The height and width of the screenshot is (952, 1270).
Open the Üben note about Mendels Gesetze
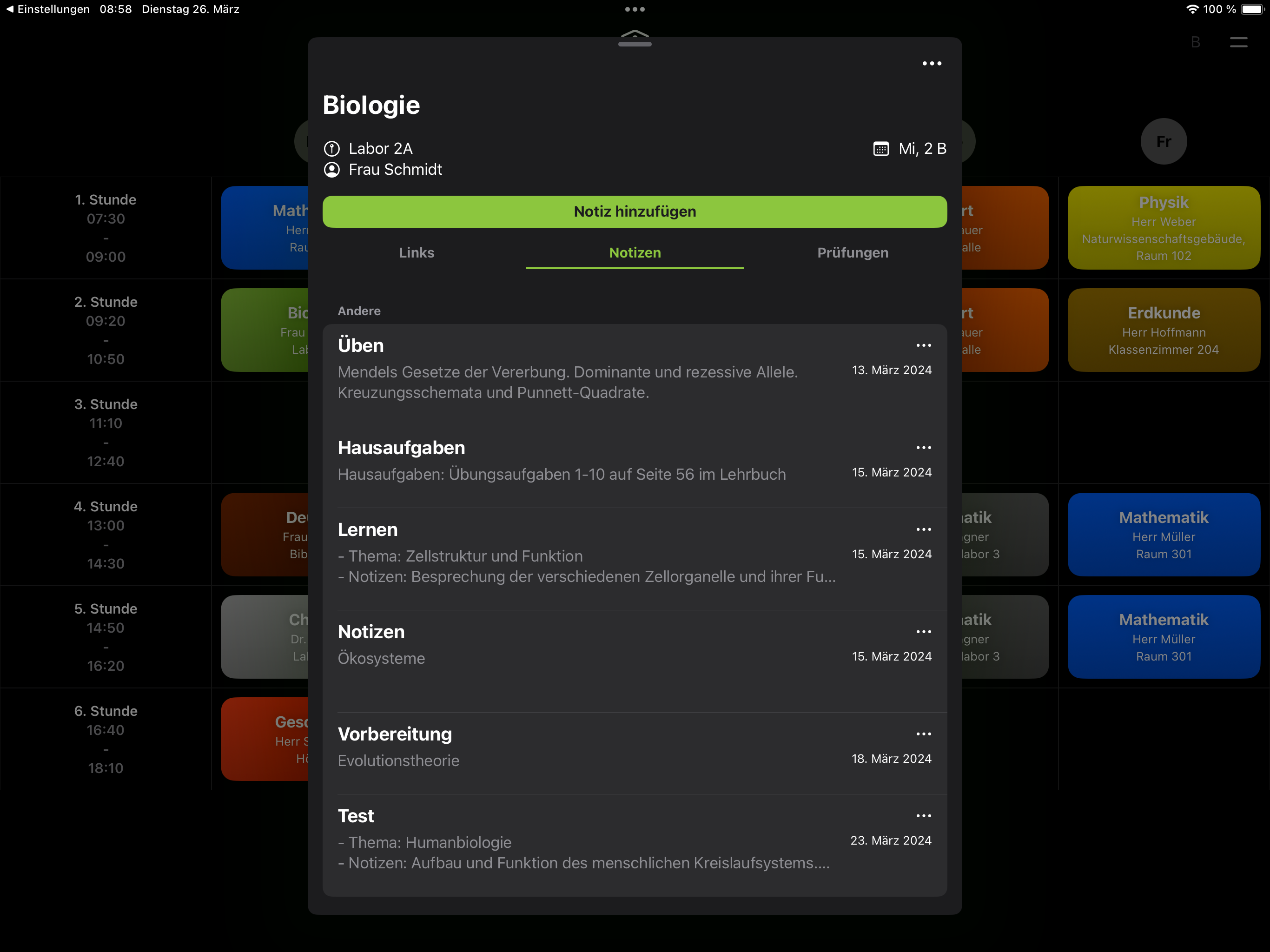pos(635,375)
